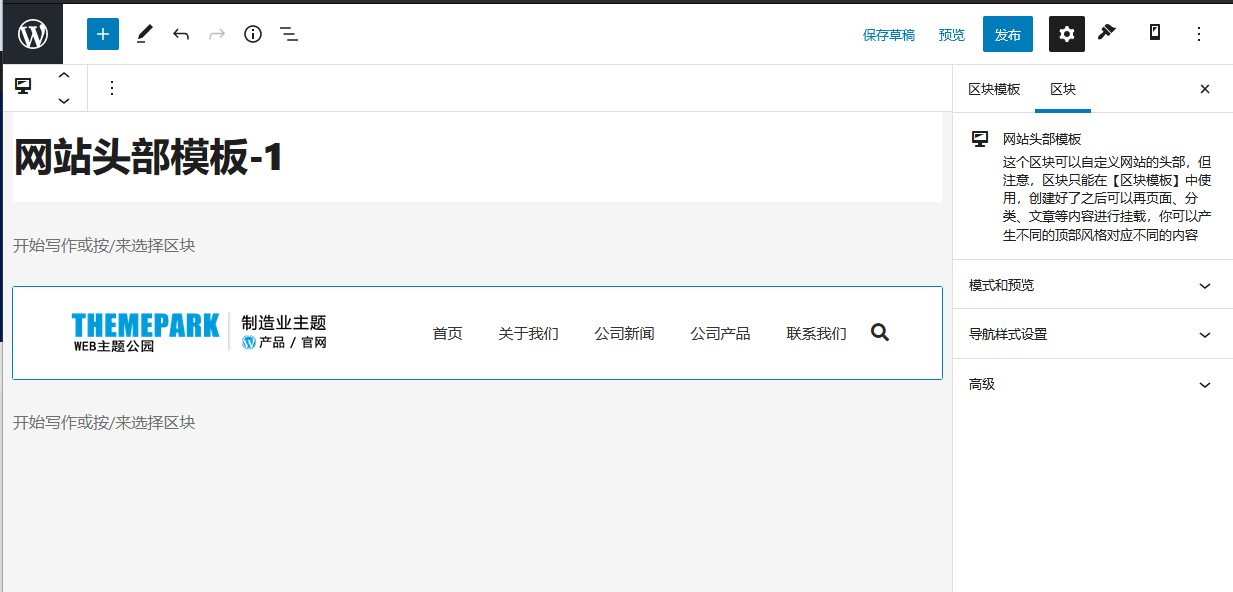The height and width of the screenshot is (592, 1233).
Task: Publish the post with 发布 button
Action: [x=1007, y=33]
